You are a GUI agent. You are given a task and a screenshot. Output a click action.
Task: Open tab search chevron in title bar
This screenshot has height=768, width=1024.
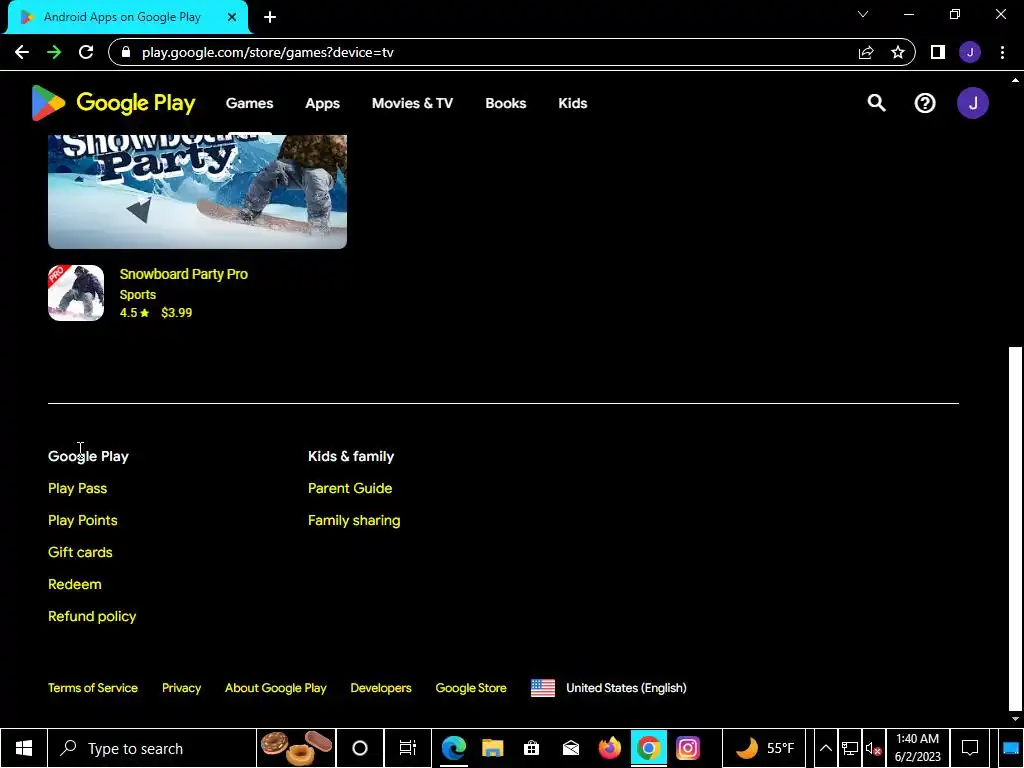click(x=863, y=14)
